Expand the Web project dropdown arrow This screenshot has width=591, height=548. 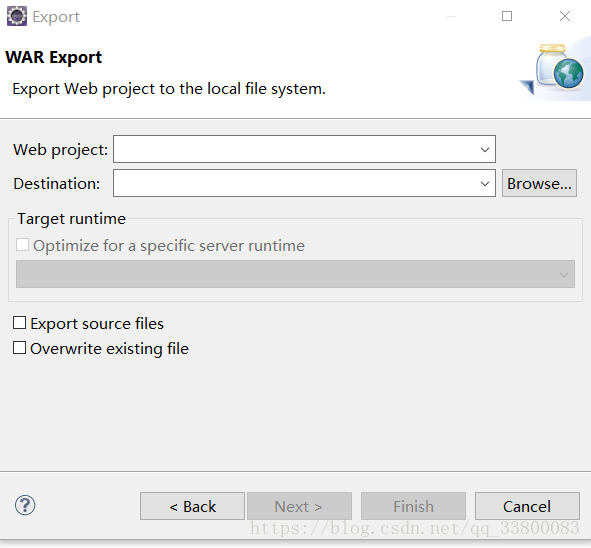[485, 150]
